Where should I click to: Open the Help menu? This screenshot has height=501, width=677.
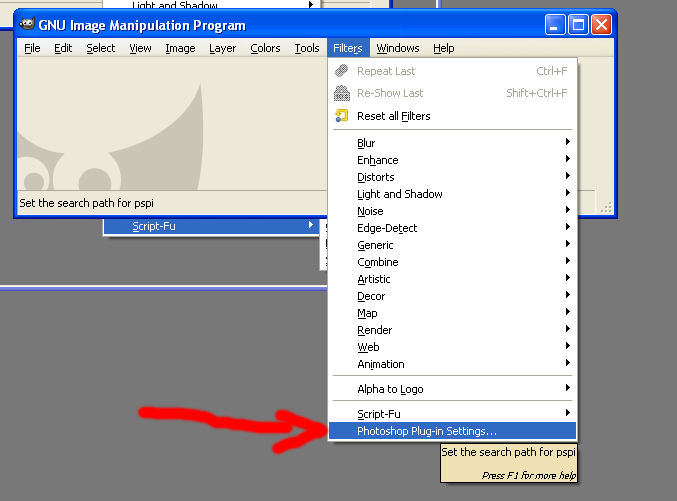click(x=443, y=48)
